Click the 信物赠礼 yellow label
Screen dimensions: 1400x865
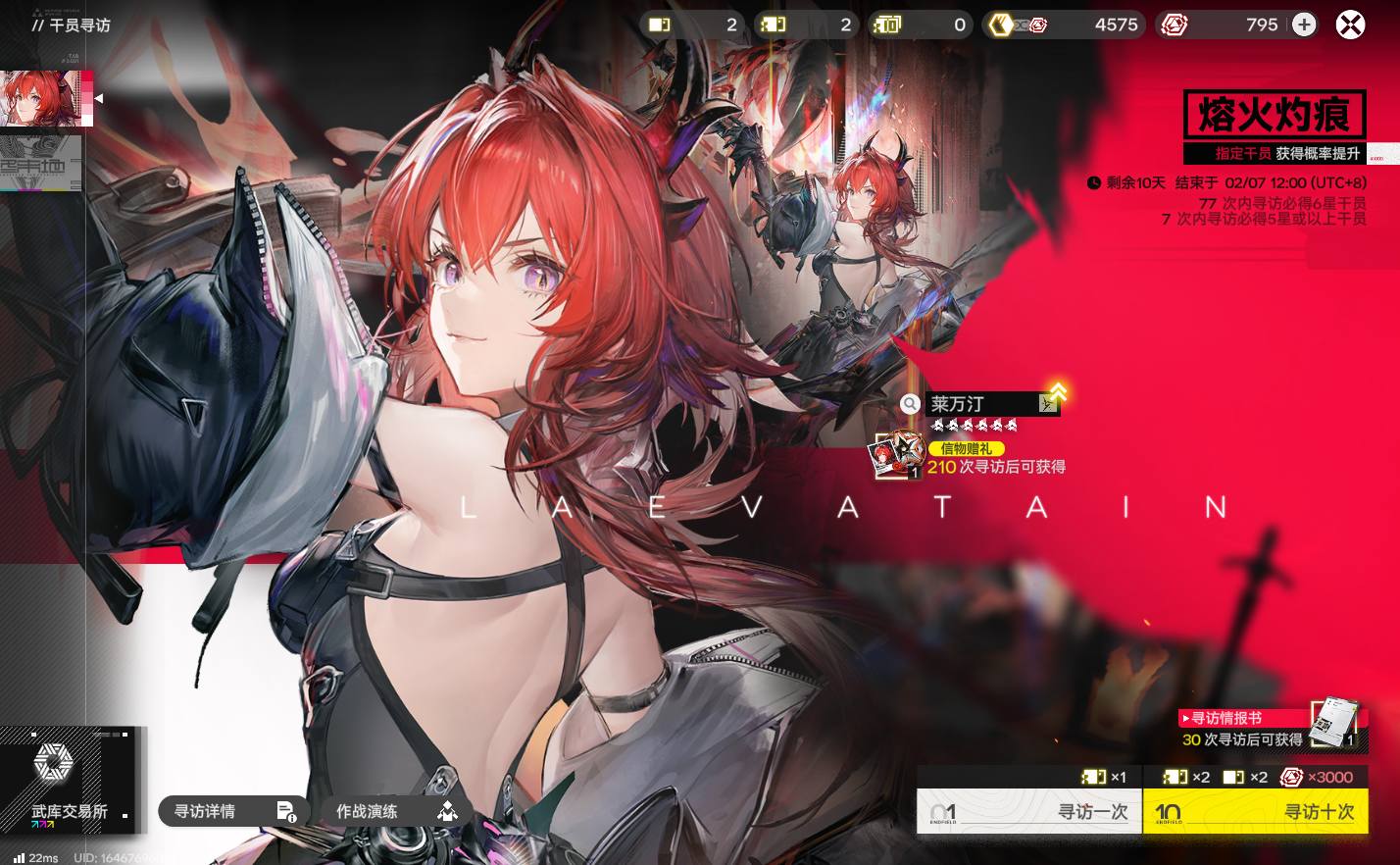(966, 449)
